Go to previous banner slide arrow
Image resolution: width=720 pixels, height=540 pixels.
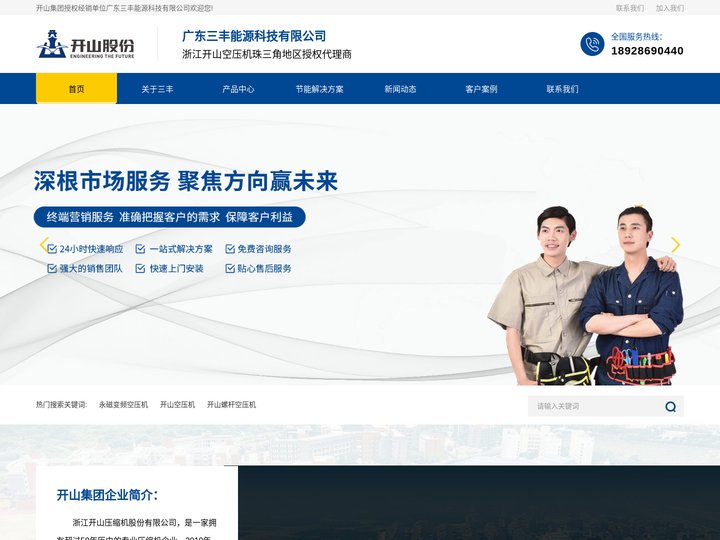44,245
